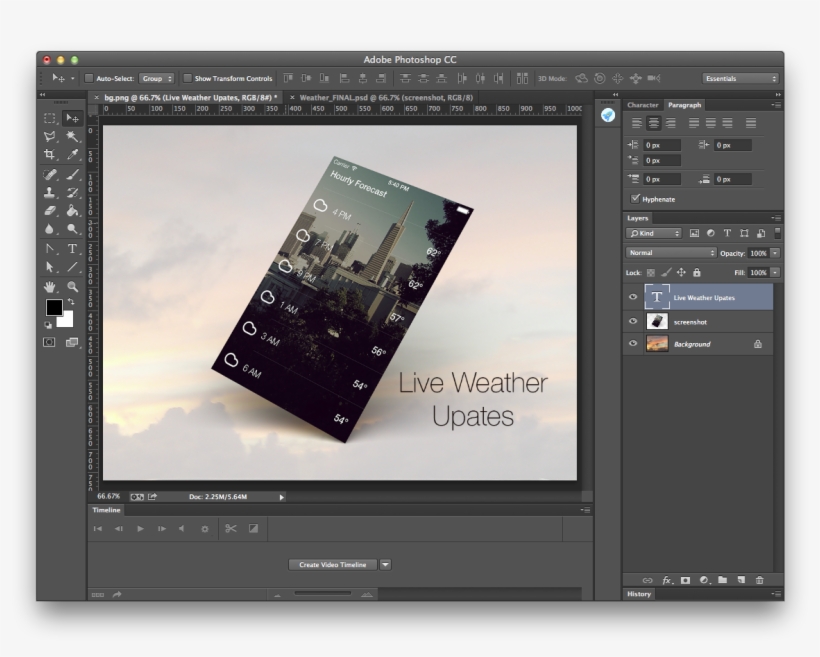Click the fx layer style icon
Viewport: 820px width, 657px height.
(x=667, y=580)
